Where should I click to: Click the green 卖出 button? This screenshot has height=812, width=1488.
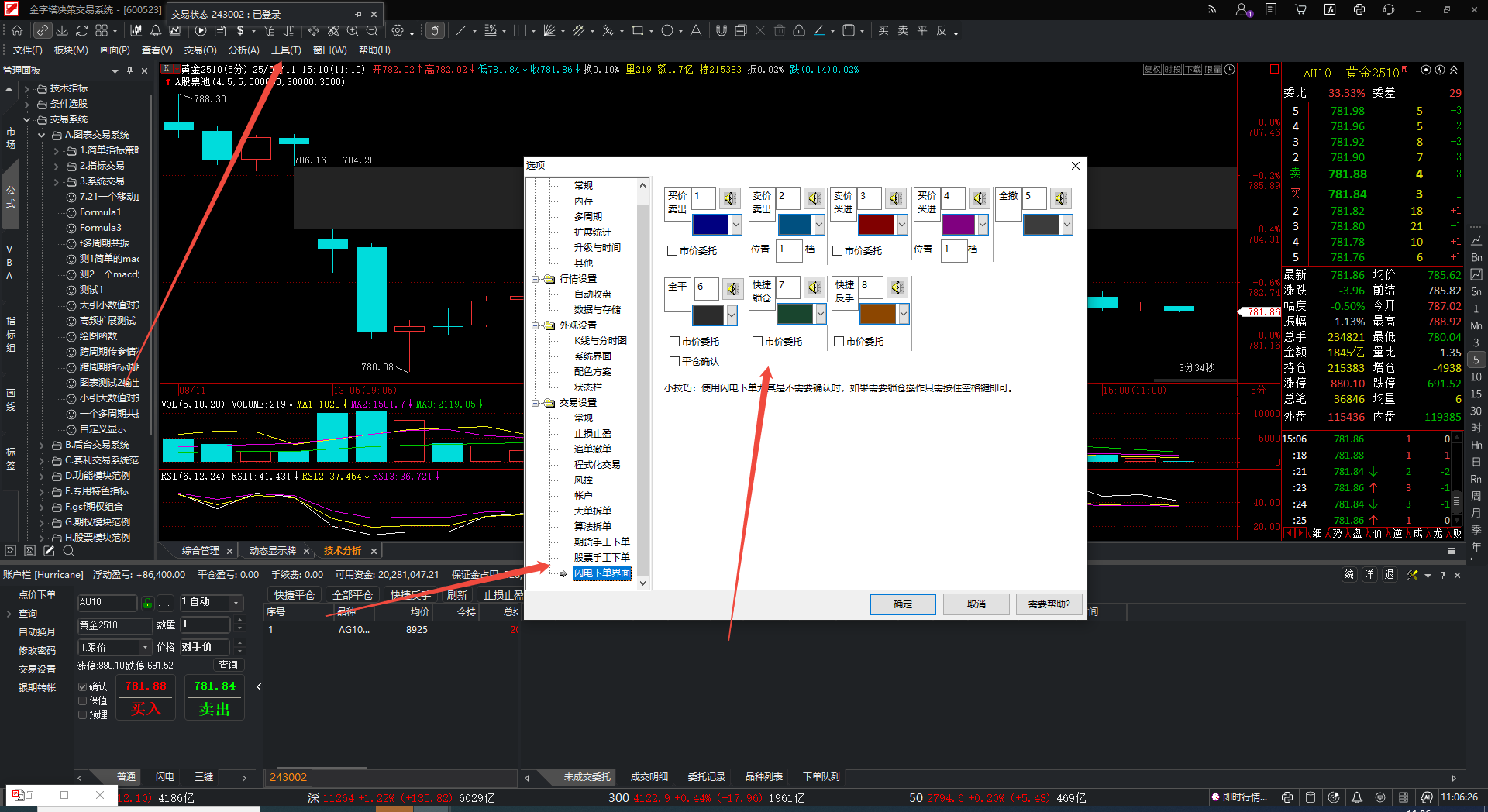(215, 698)
